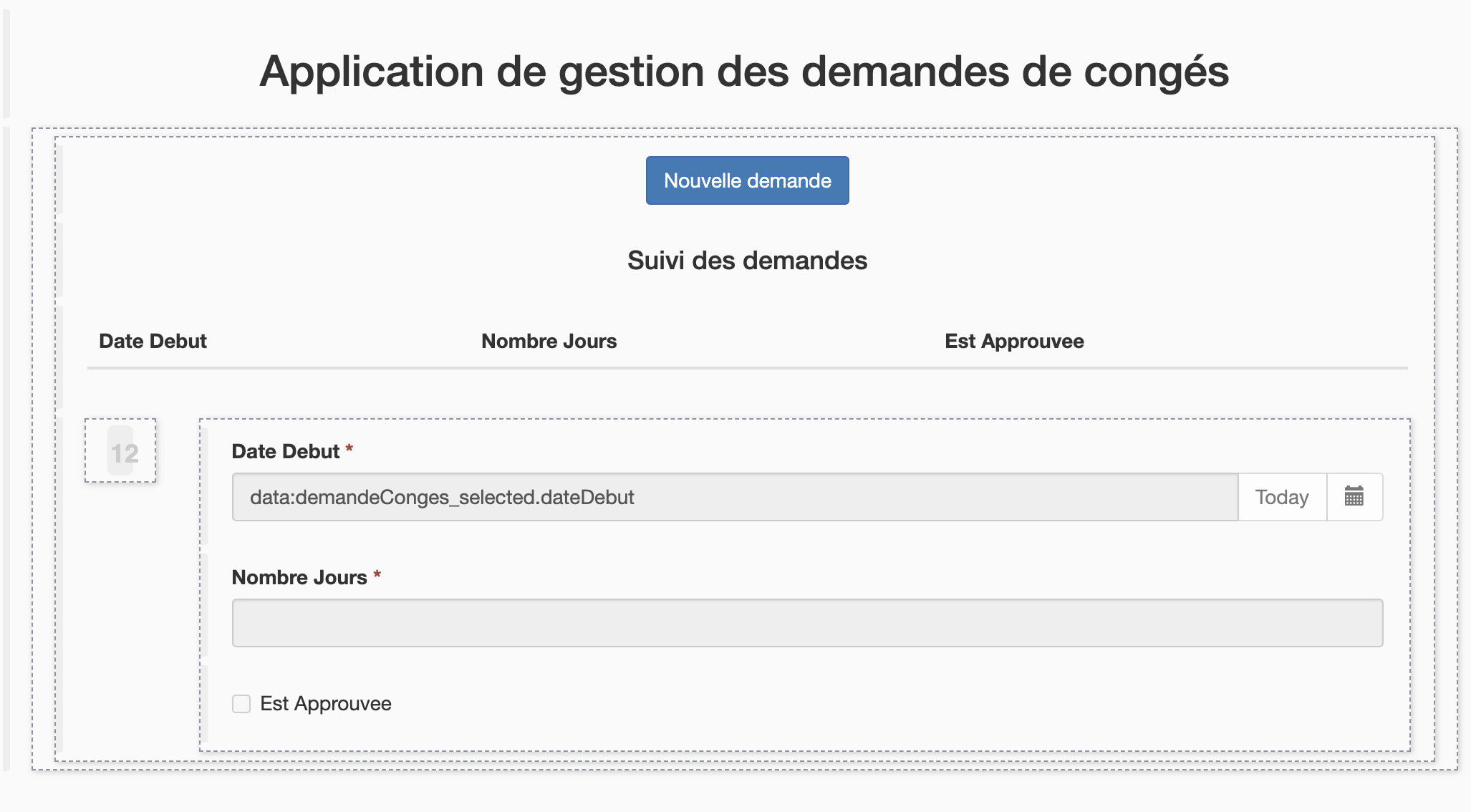Focus the Date Debut input field
This screenshot has height=812, width=1471.
tap(735, 496)
